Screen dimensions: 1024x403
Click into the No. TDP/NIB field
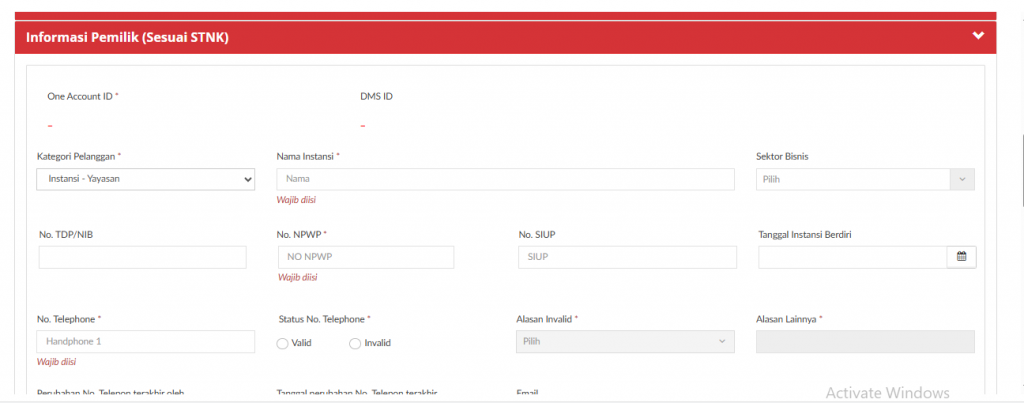click(x=142, y=257)
